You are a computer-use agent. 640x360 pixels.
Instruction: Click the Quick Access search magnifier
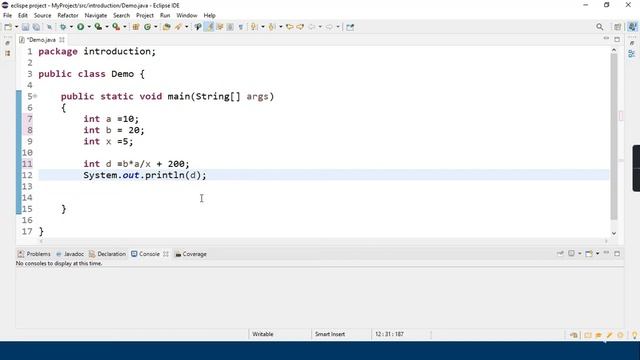pos(600,27)
